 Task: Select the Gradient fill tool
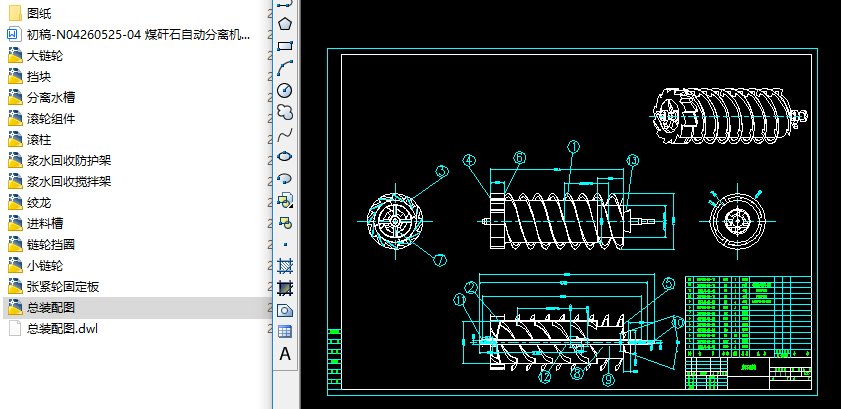click(285, 288)
